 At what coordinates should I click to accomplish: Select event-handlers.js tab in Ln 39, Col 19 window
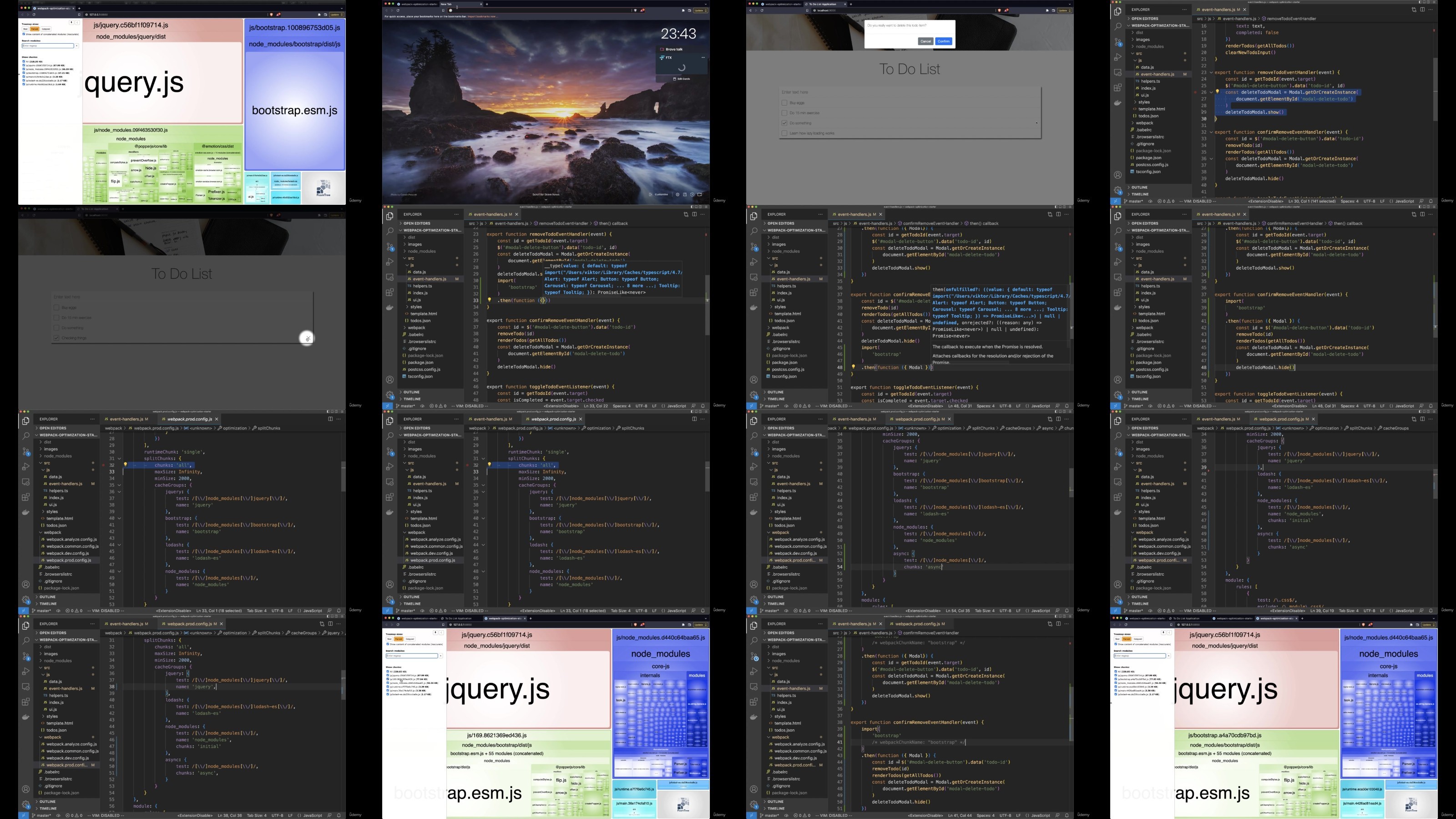coord(1220,419)
